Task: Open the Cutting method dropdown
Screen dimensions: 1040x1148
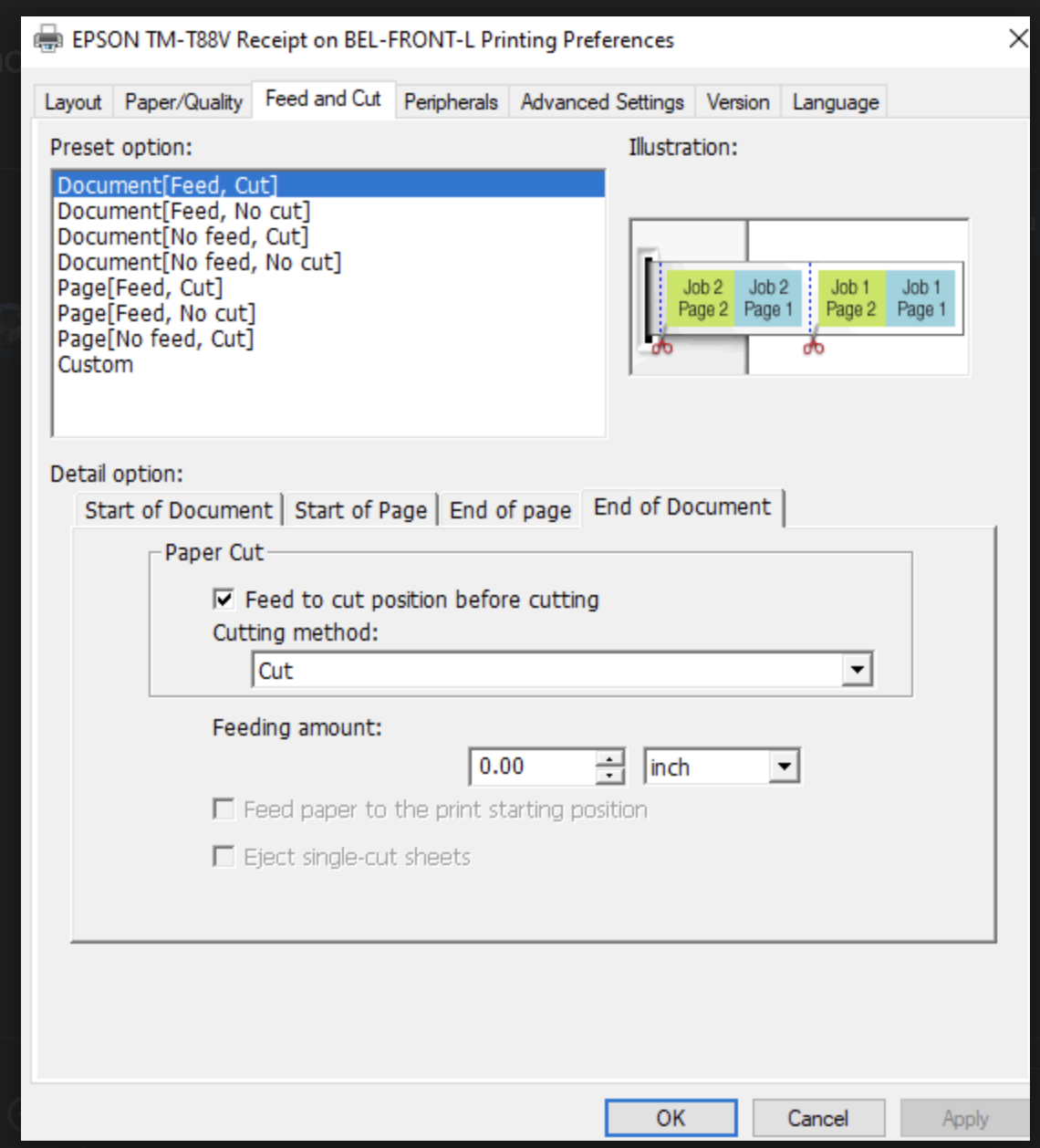Action: (x=562, y=670)
